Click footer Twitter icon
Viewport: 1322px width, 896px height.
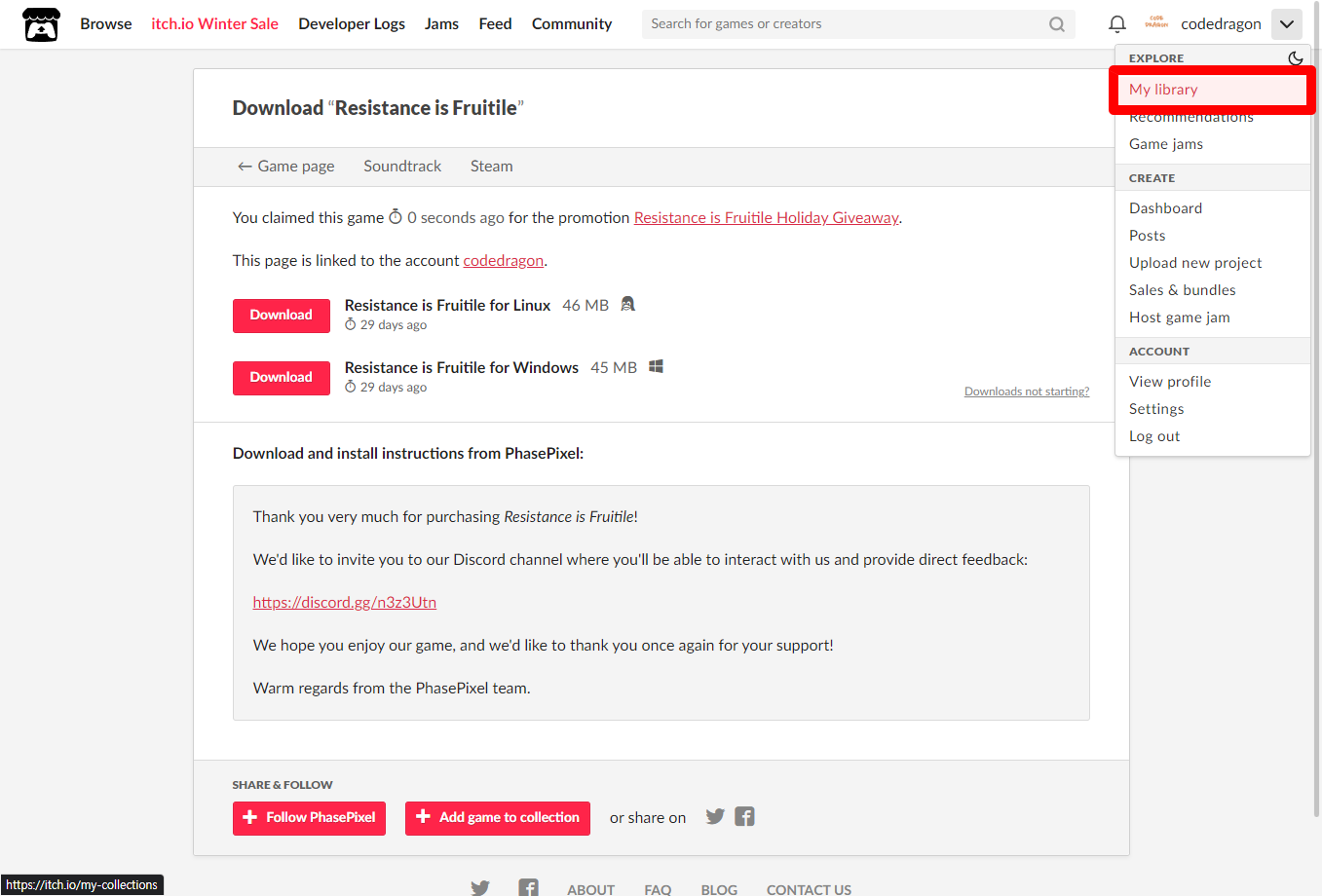click(480, 888)
